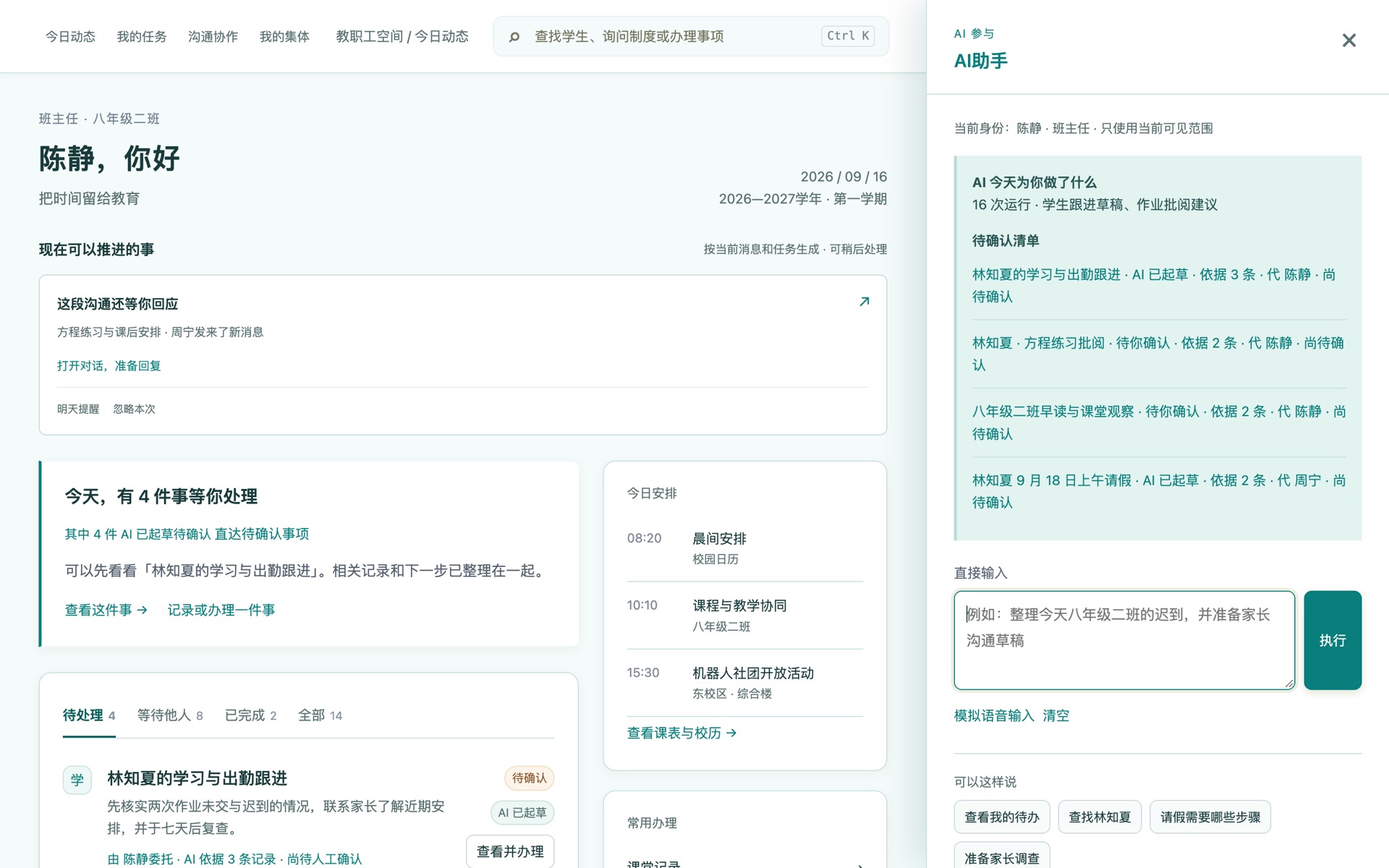
Task: Choose 忽略本次 on the communication card
Action: [x=134, y=409]
